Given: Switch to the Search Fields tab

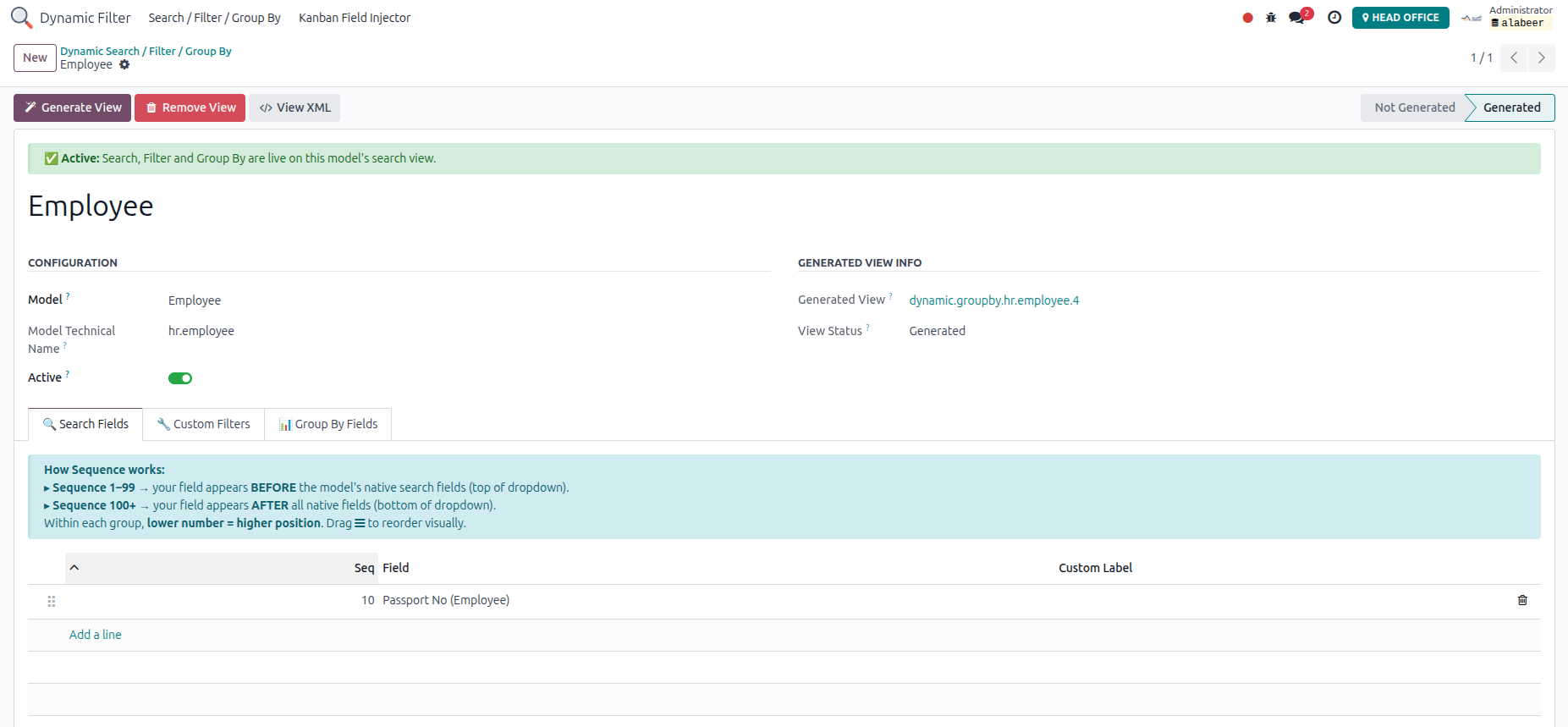Looking at the screenshot, I should [85, 424].
